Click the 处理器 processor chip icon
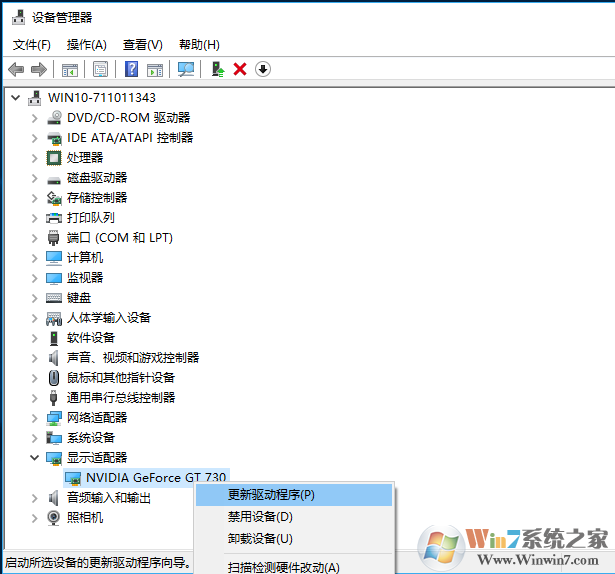The height and width of the screenshot is (574, 615). [54, 158]
